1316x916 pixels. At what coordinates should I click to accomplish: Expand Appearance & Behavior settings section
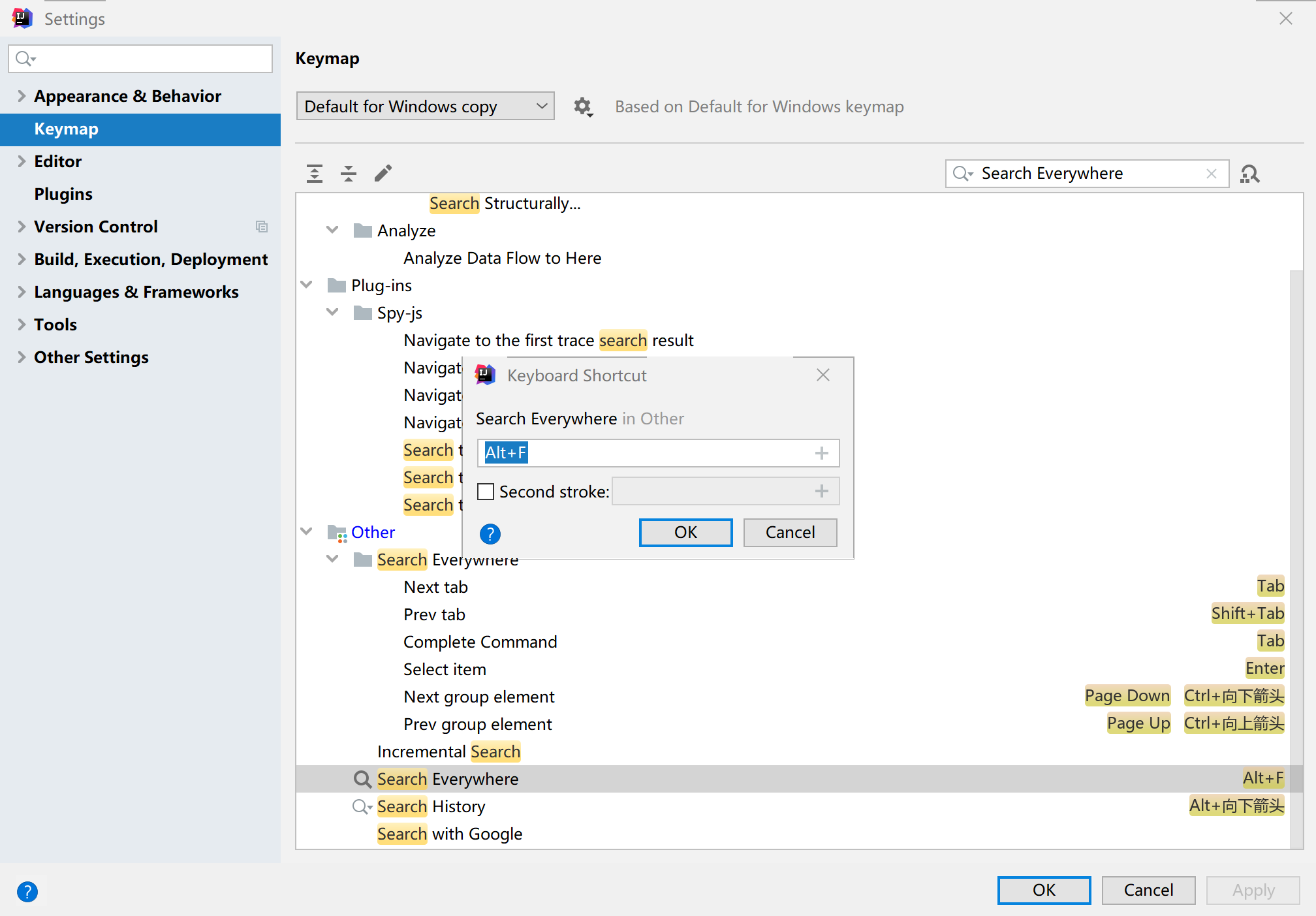(22, 96)
